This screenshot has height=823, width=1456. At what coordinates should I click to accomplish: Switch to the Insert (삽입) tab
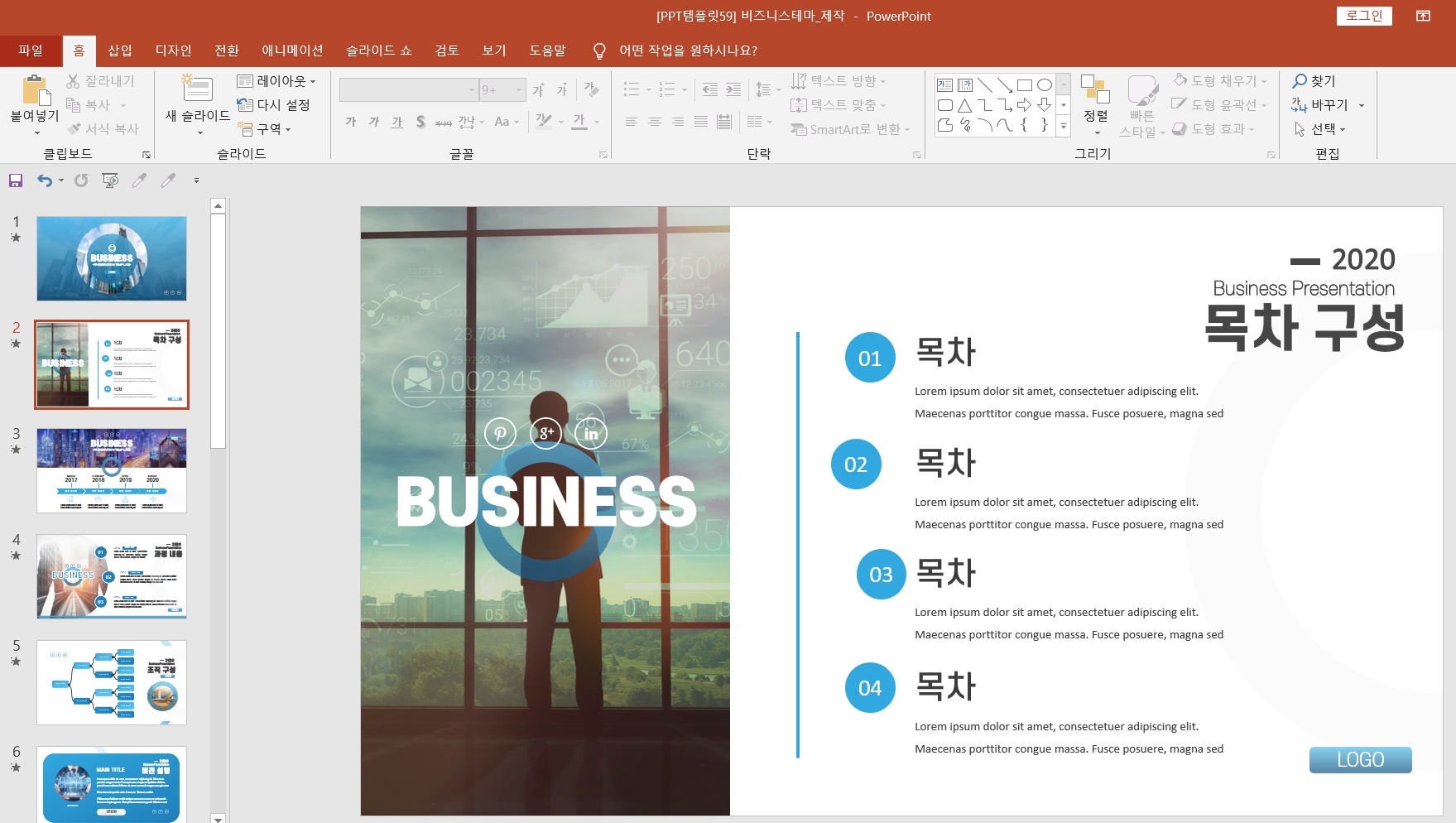pyautogui.click(x=120, y=51)
